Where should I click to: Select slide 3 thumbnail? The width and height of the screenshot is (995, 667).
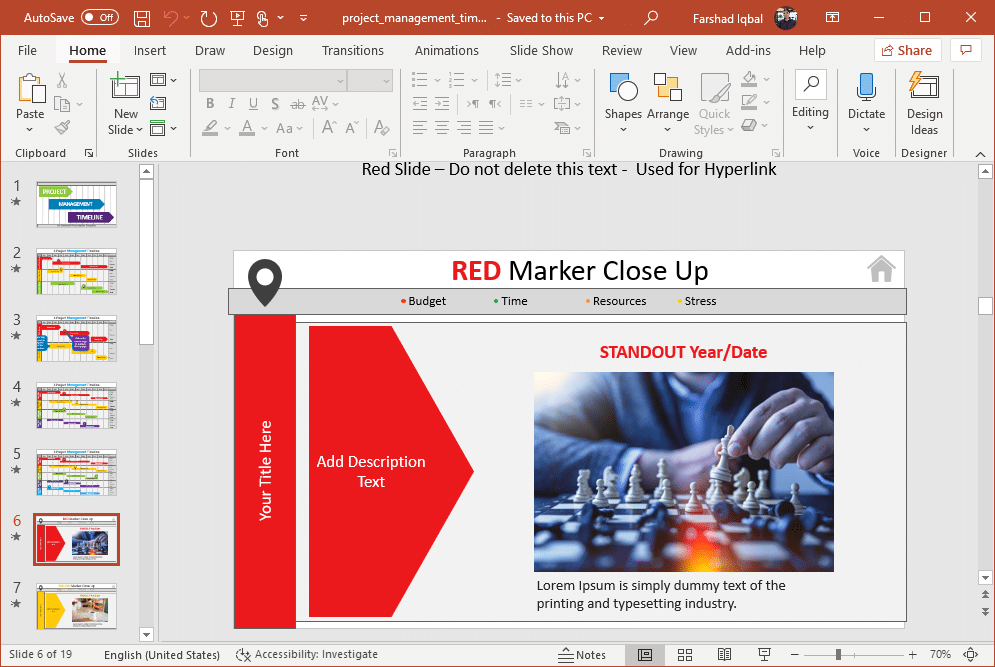pyautogui.click(x=76, y=338)
